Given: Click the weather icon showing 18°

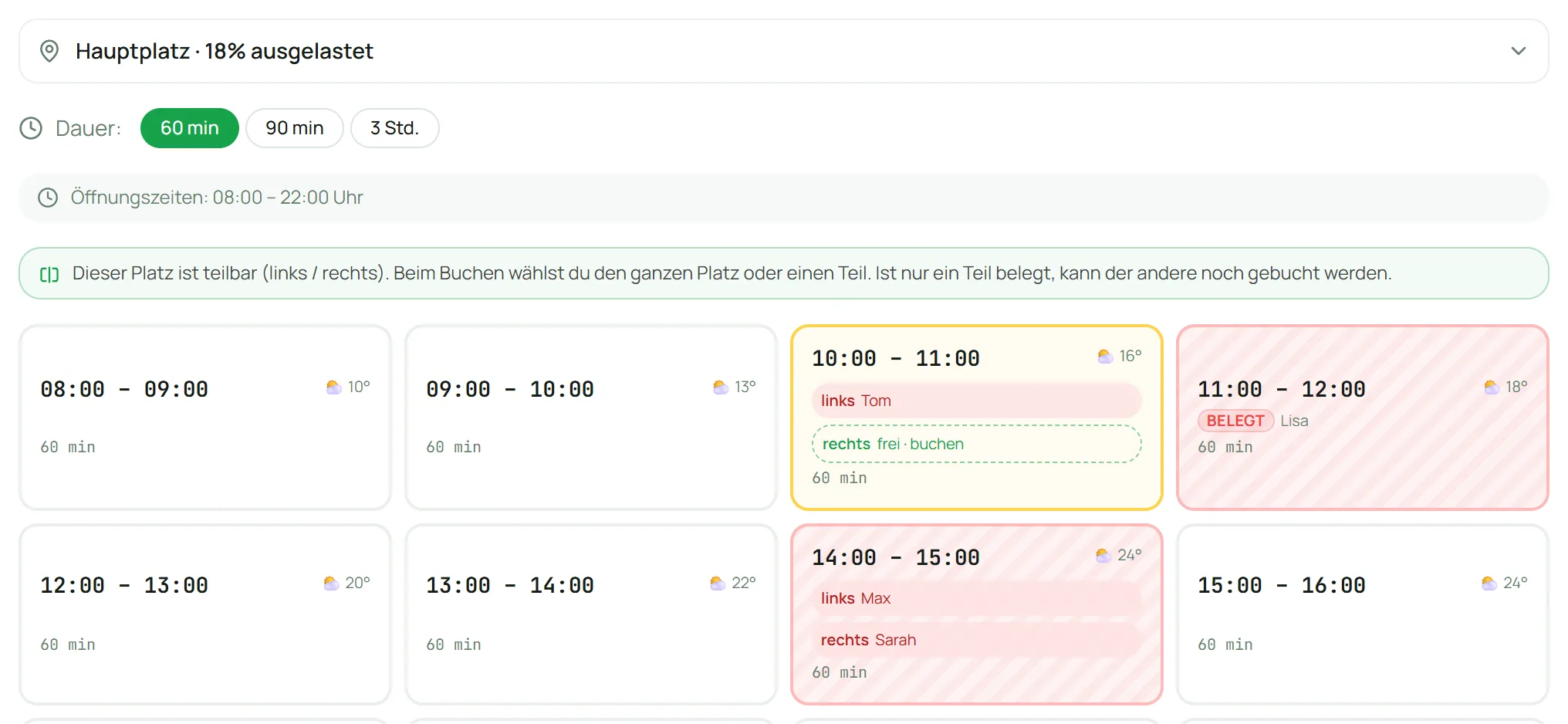Looking at the screenshot, I should click(1492, 387).
